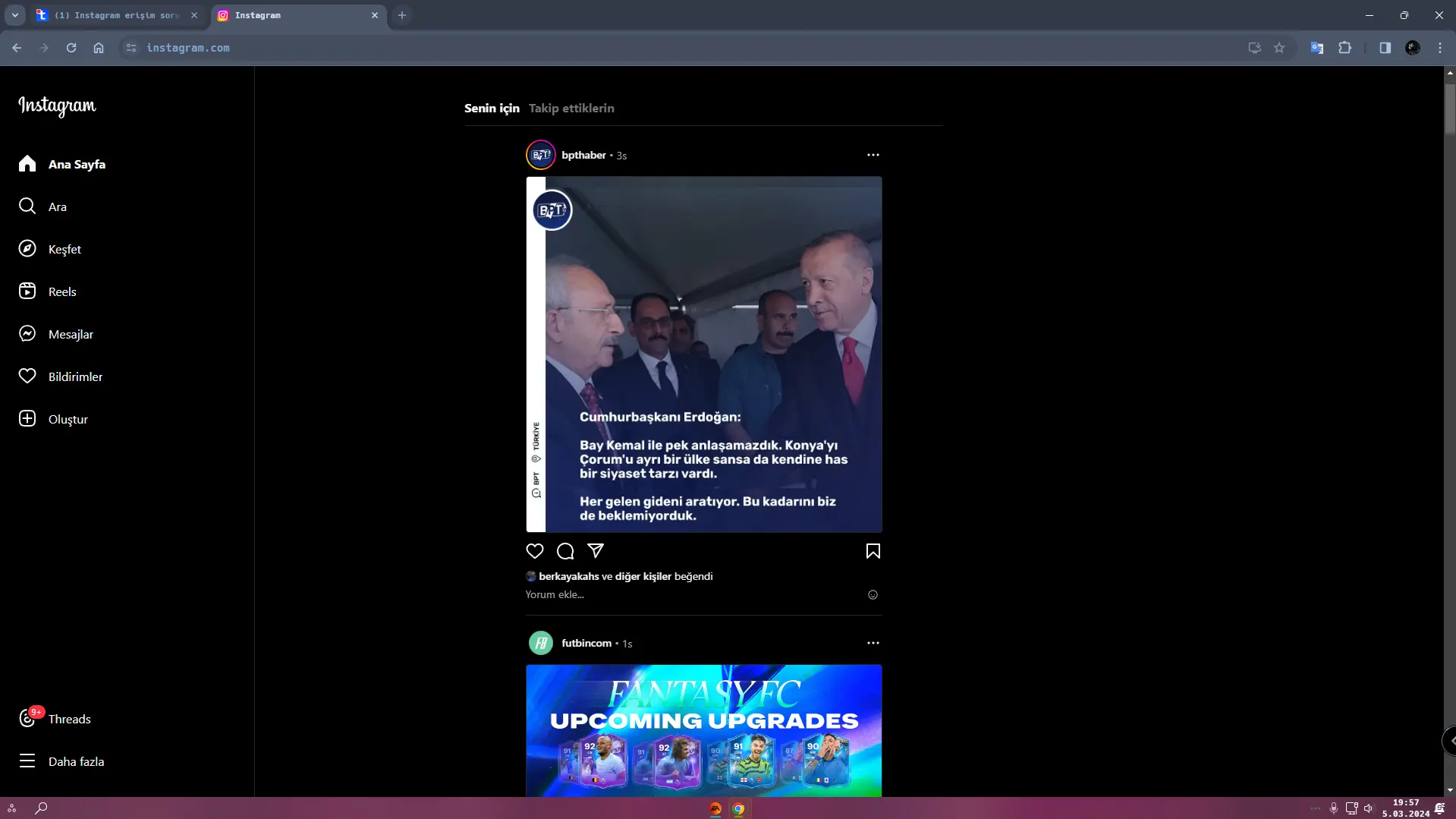Close the Instagram erişim browser tab

194,15
